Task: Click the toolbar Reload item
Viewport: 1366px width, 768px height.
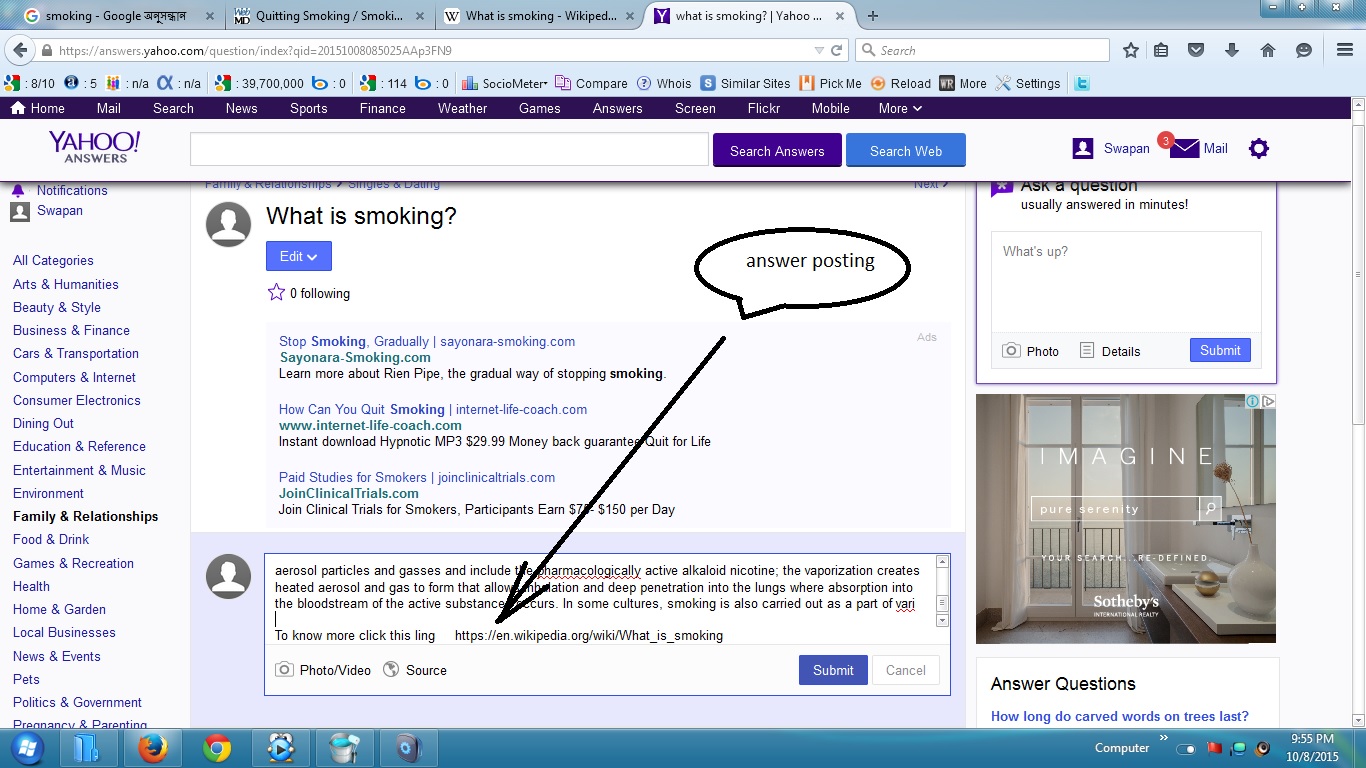Action: tap(900, 83)
